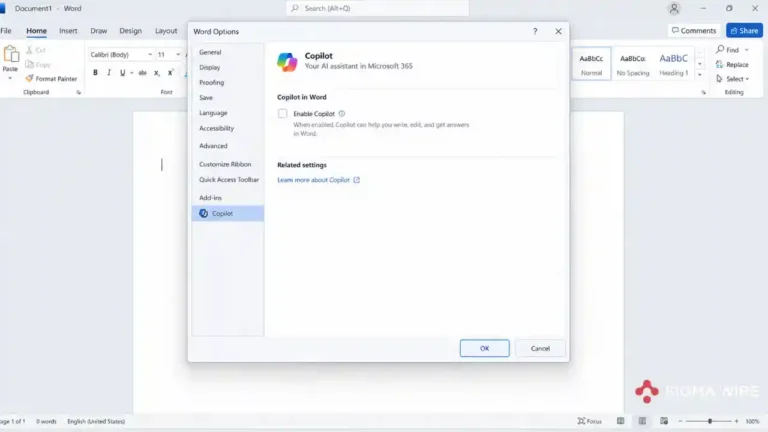Screen dimensions: 768x432
Task: Select the Home ribbon tab
Action: (x=36, y=30)
